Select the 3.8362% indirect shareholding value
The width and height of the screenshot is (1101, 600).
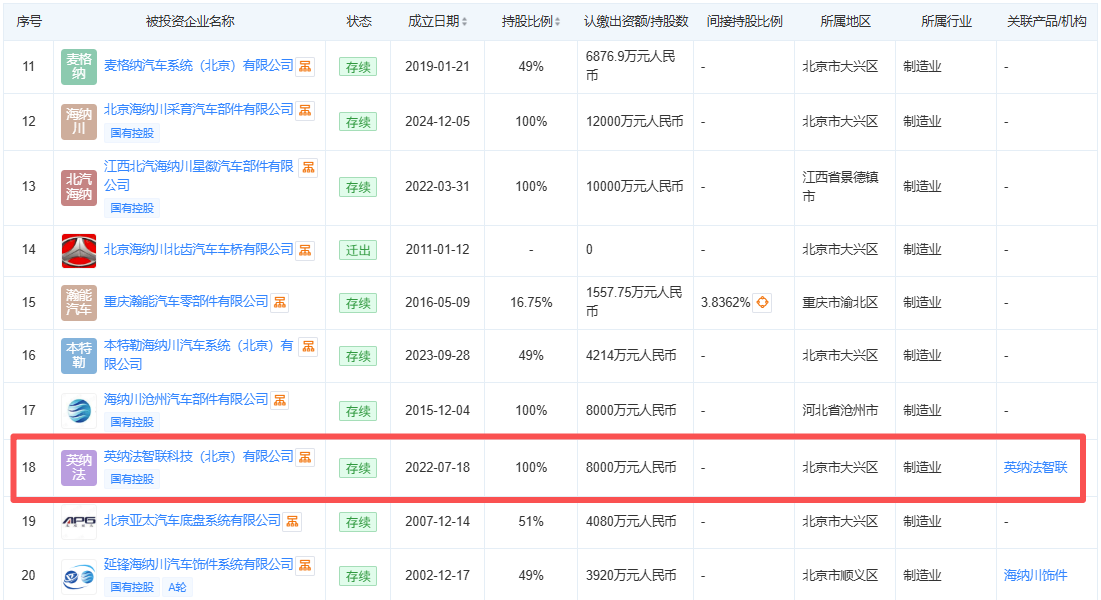point(725,303)
